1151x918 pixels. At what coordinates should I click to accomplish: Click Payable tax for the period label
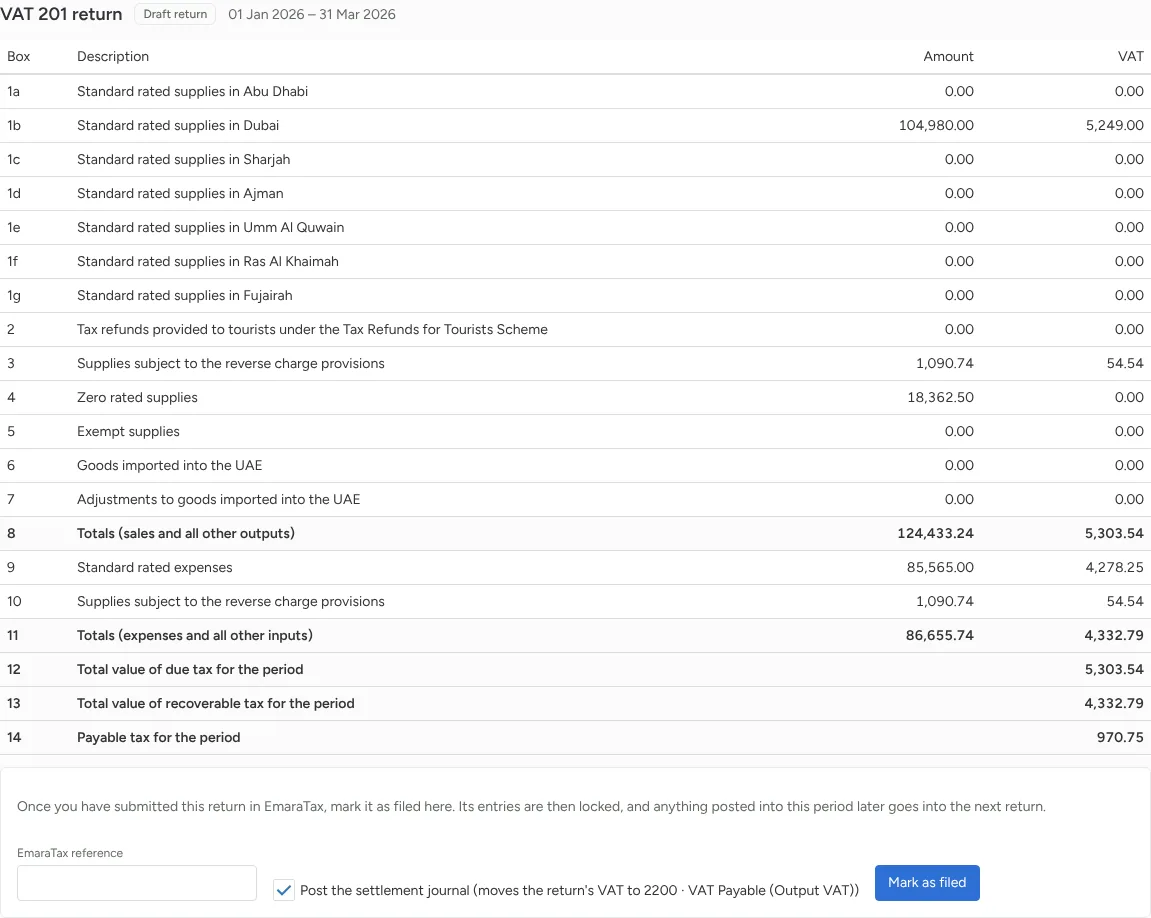pyautogui.click(x=159, y=737)
